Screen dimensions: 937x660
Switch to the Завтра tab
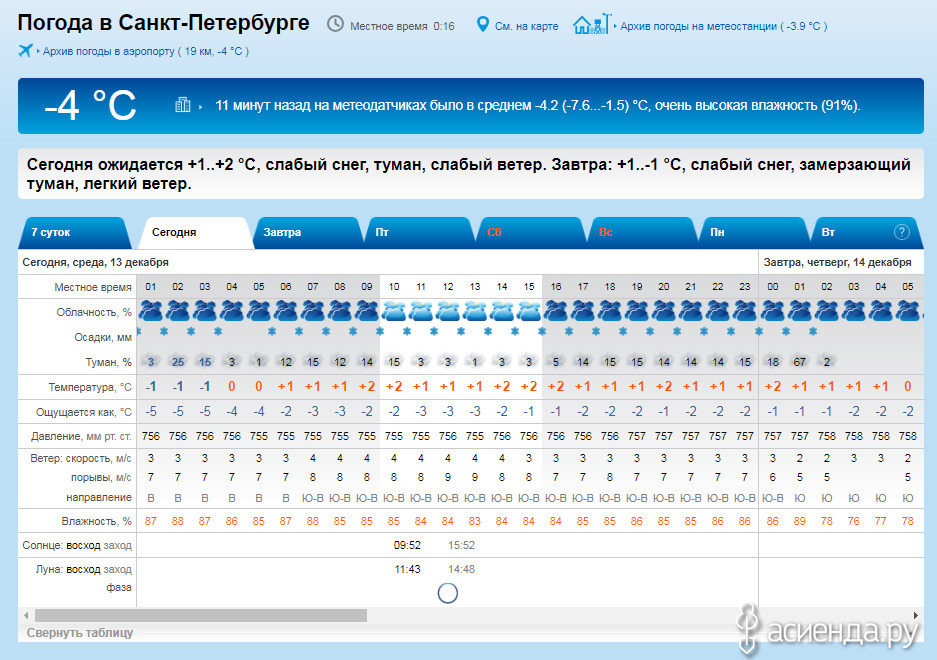[307, 233]
